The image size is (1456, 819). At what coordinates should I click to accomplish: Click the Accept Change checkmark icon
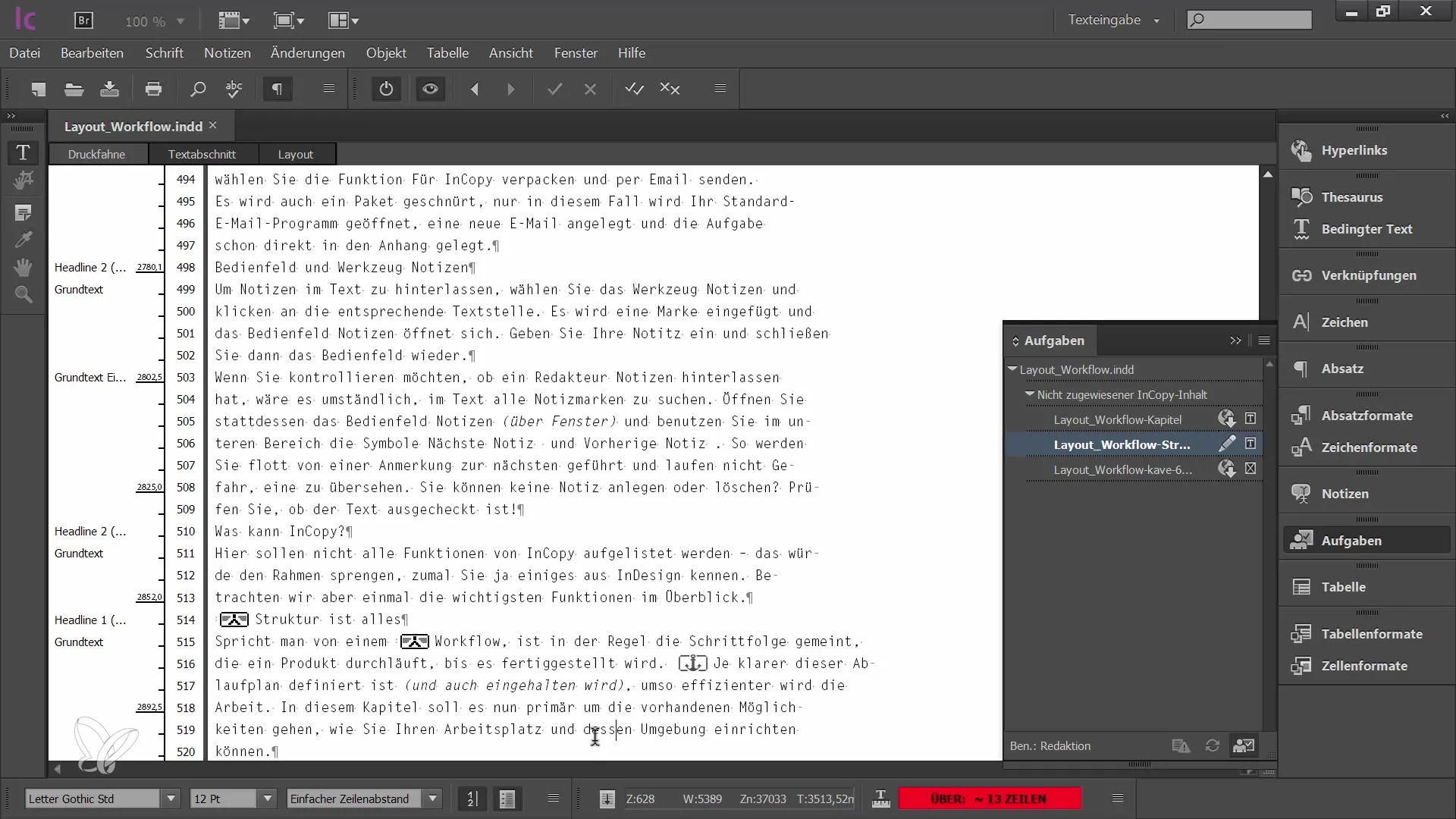[554, 89]
